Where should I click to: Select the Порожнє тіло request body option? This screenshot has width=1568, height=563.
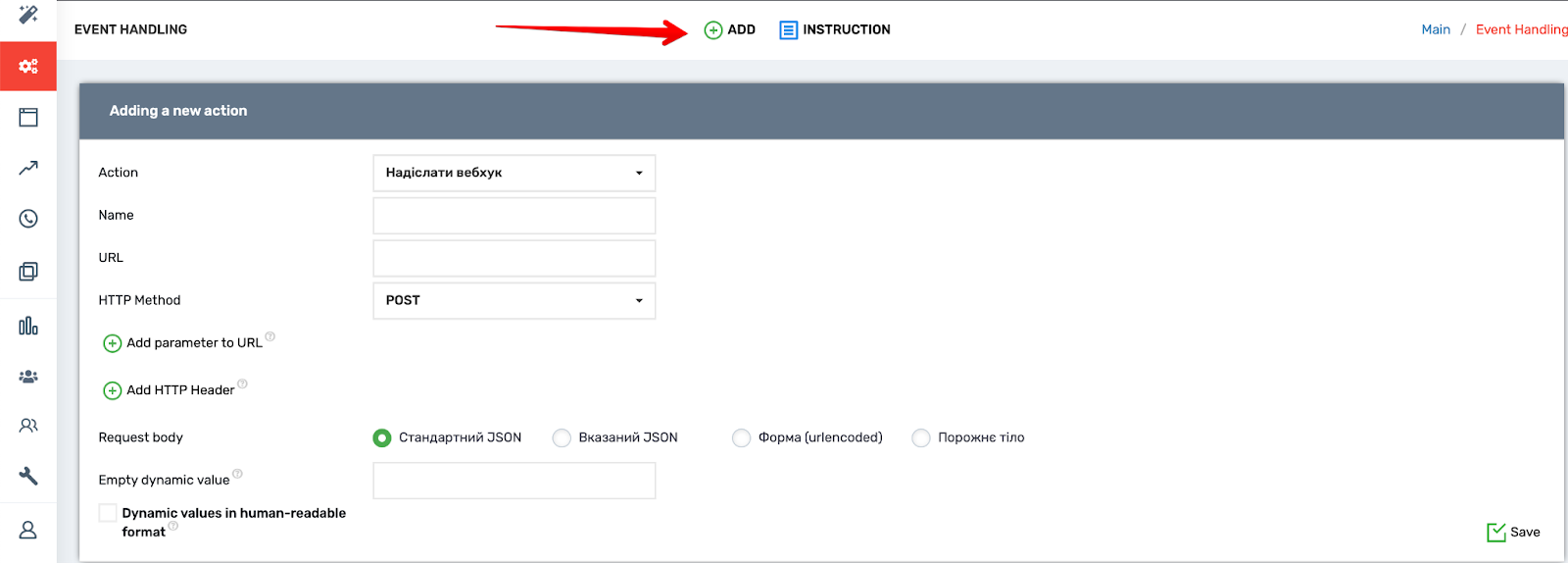[921, 437]
